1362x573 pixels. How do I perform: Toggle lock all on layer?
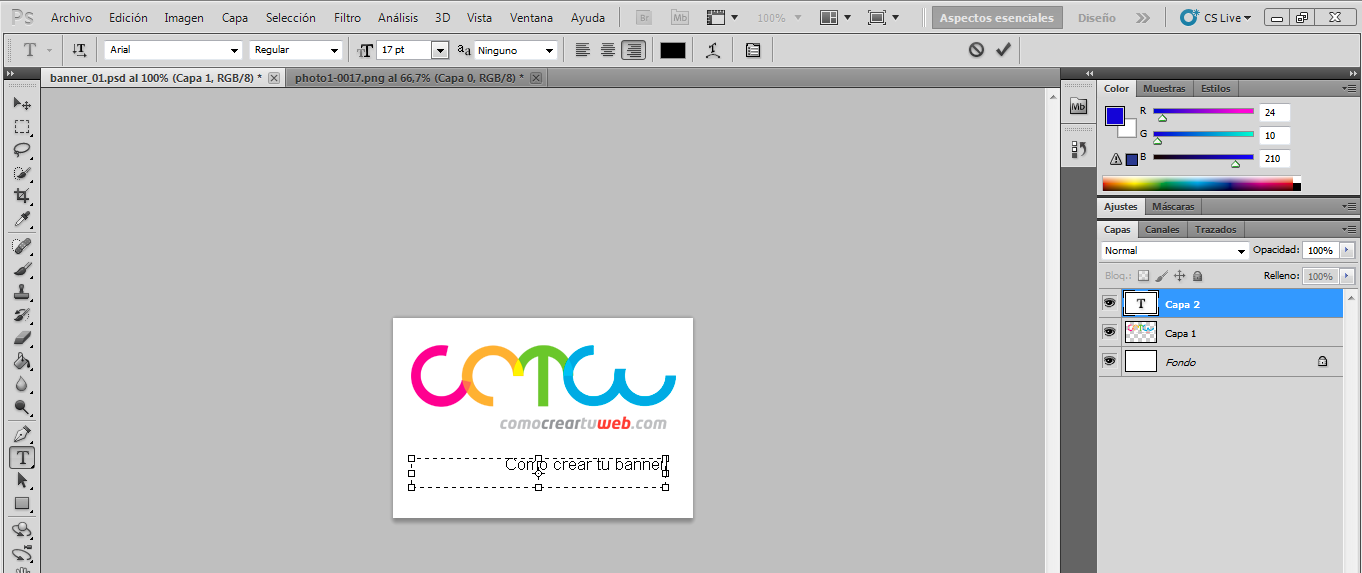[1198, 276]
